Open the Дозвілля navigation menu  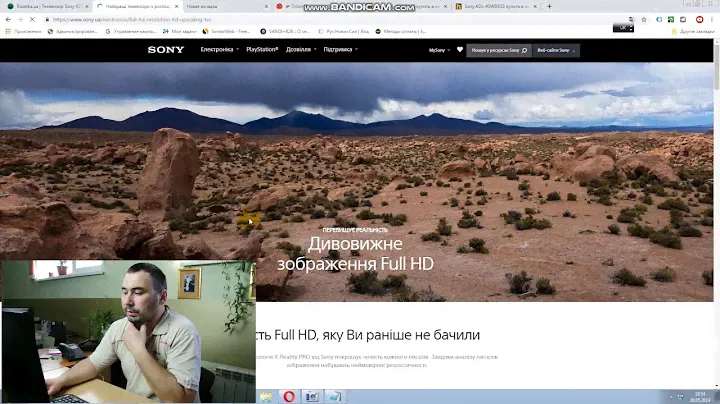tap(300, 49)
